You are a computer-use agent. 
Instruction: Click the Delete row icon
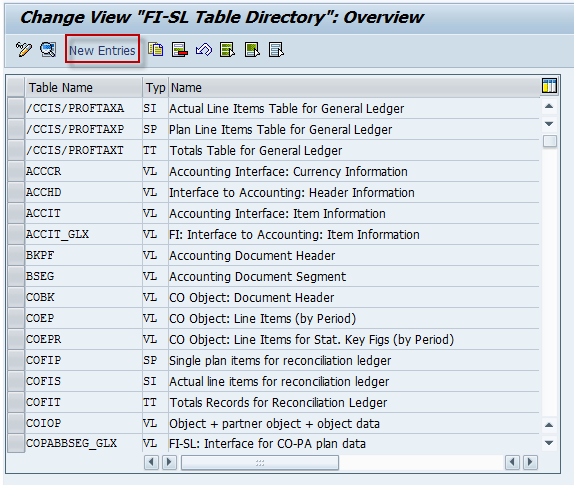point(180,50)
